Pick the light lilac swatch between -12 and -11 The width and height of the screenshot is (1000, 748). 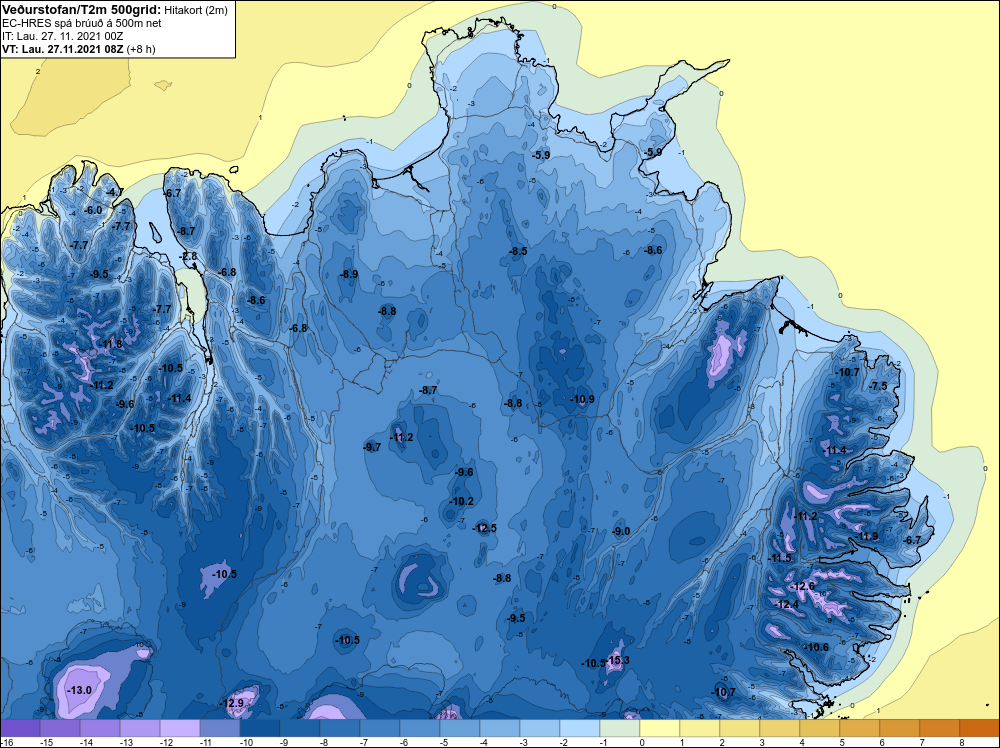pos(180,728)
